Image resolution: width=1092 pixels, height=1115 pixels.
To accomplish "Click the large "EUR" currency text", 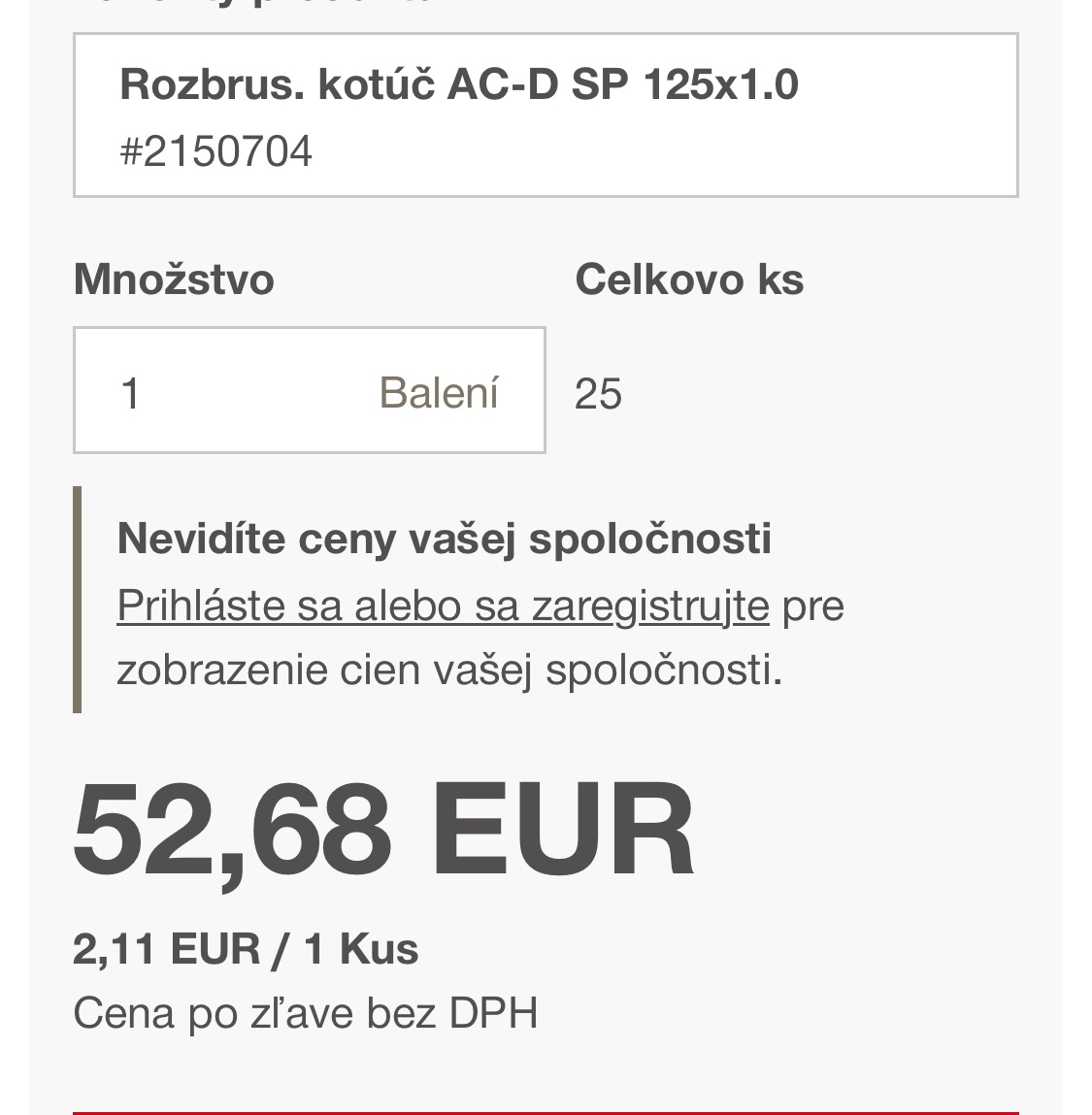I will (x=563, y=829).
